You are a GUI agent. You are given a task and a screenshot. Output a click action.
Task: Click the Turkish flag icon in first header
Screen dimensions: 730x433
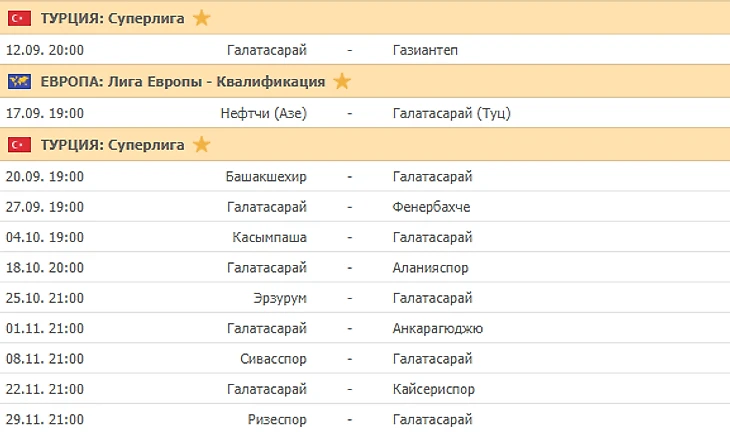[18, 18]
